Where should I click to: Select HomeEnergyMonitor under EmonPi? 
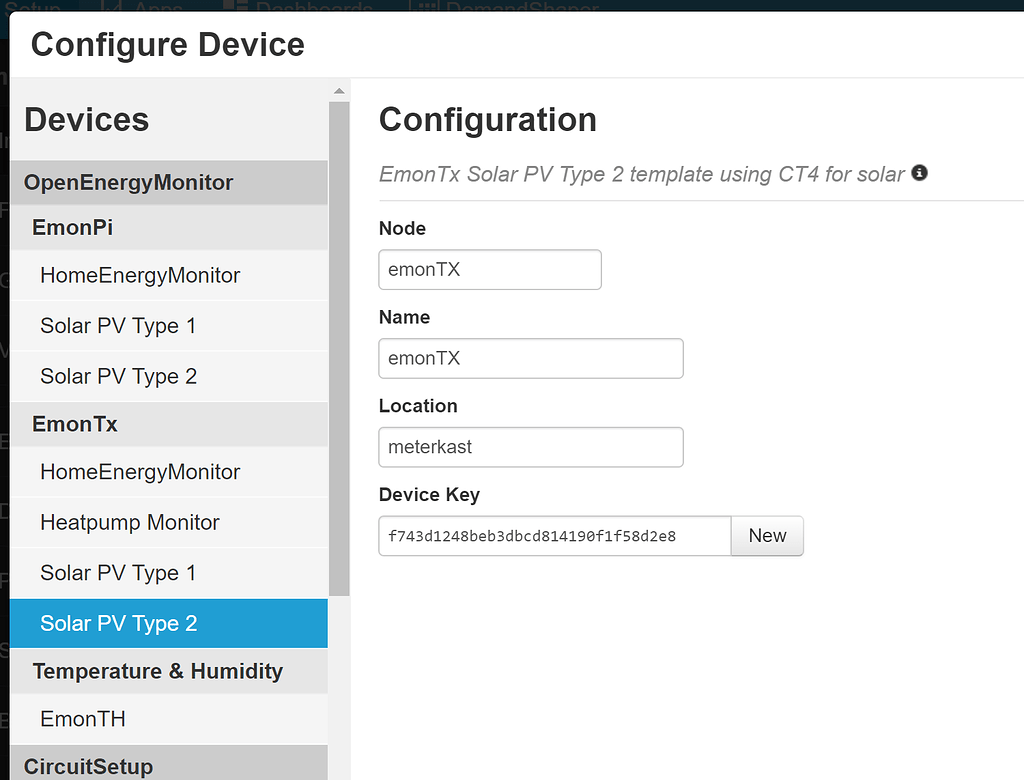coord(140,275)
